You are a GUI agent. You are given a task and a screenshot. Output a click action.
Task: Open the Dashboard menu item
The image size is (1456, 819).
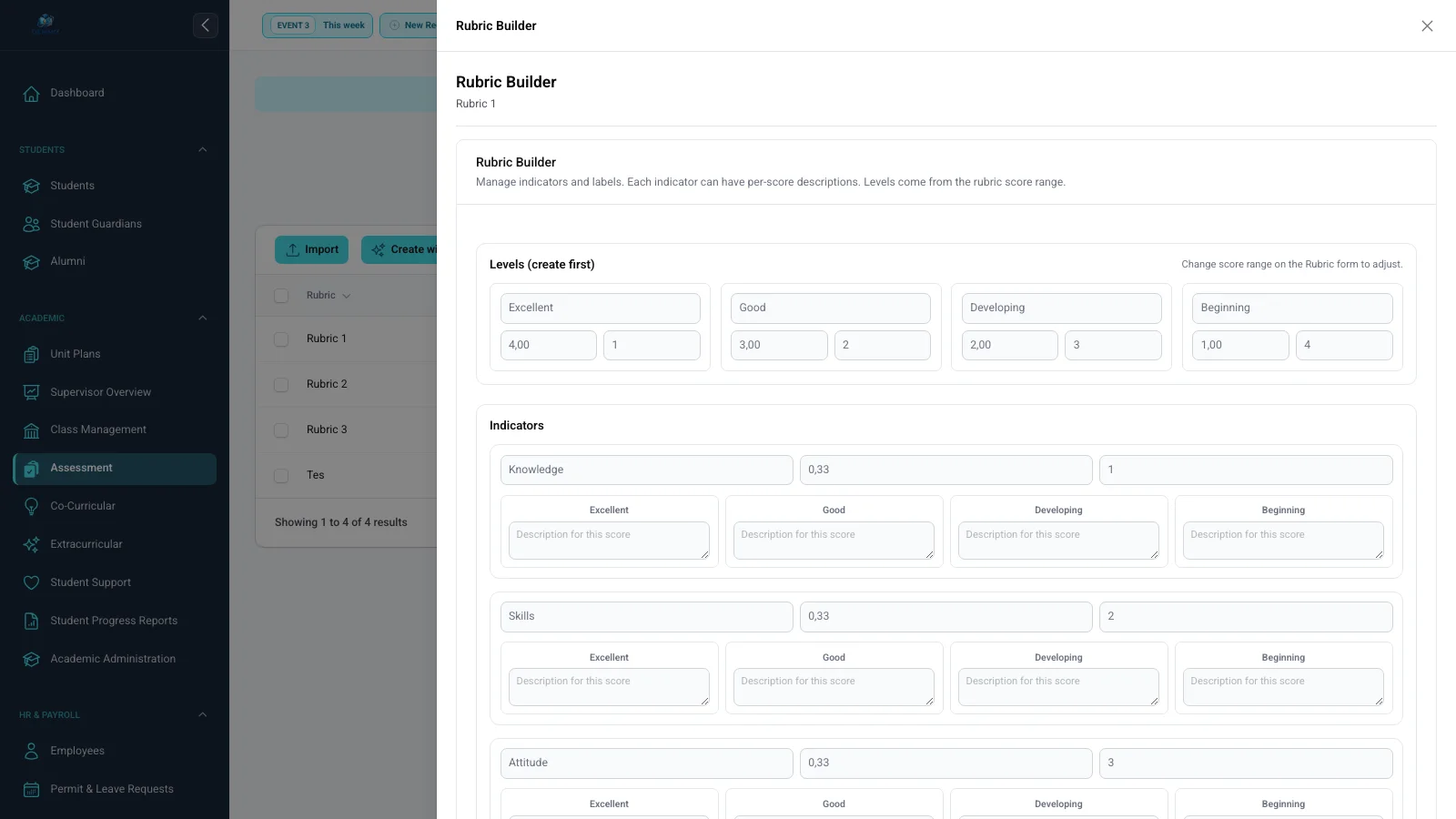pos(115,93)
